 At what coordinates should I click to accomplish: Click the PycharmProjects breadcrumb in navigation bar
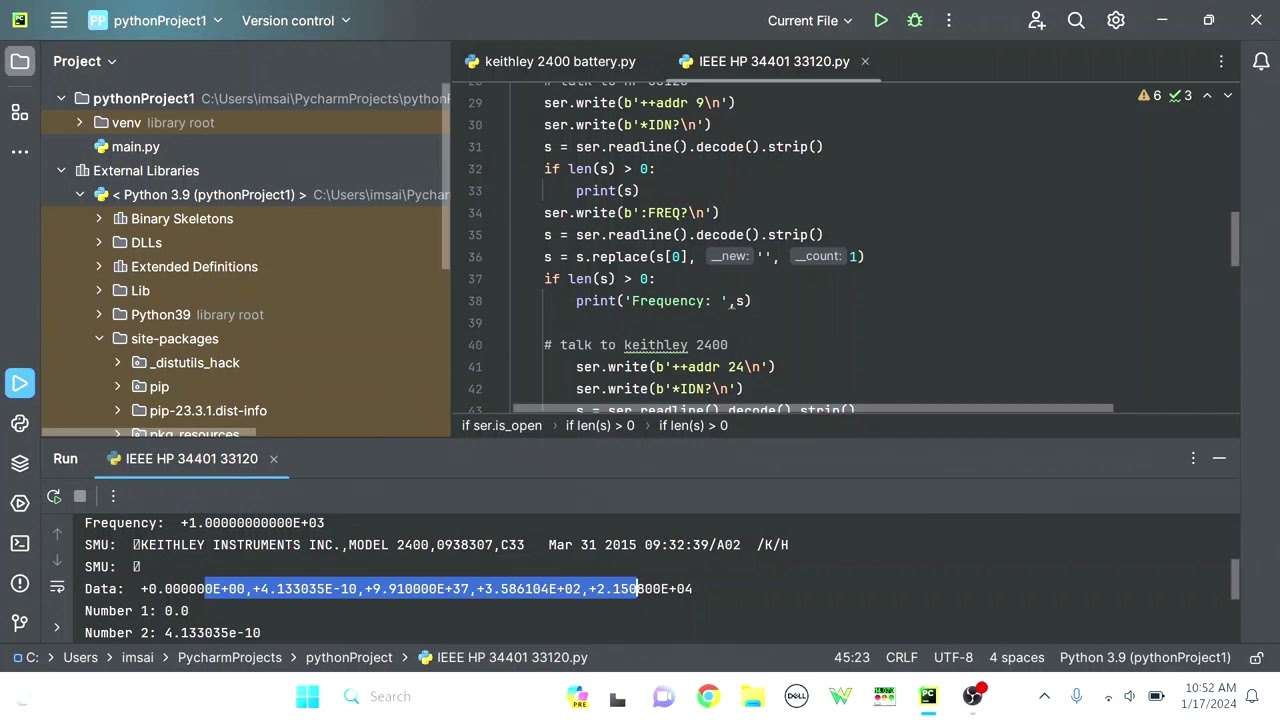(x=229, y=657)
